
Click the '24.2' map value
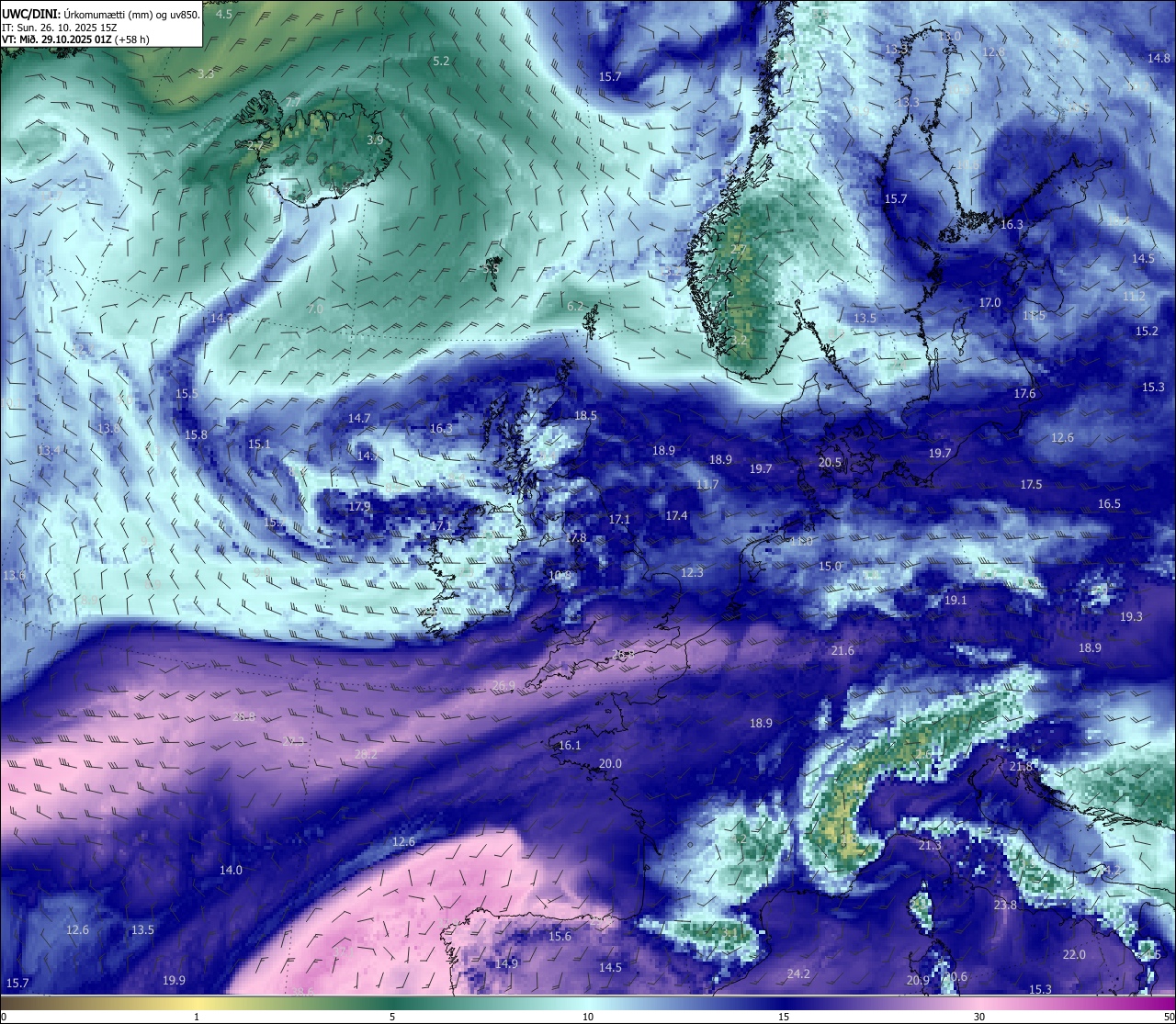pyautogui.click(x=798, y=973)
